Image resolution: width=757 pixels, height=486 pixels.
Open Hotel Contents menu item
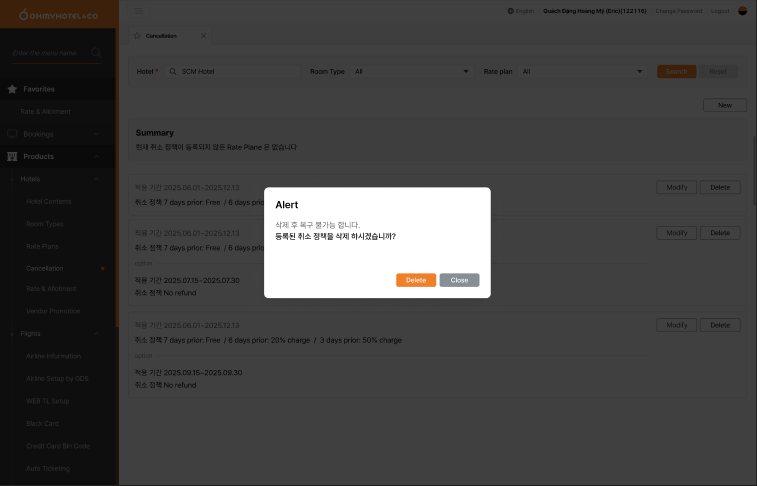click(49, 201)
